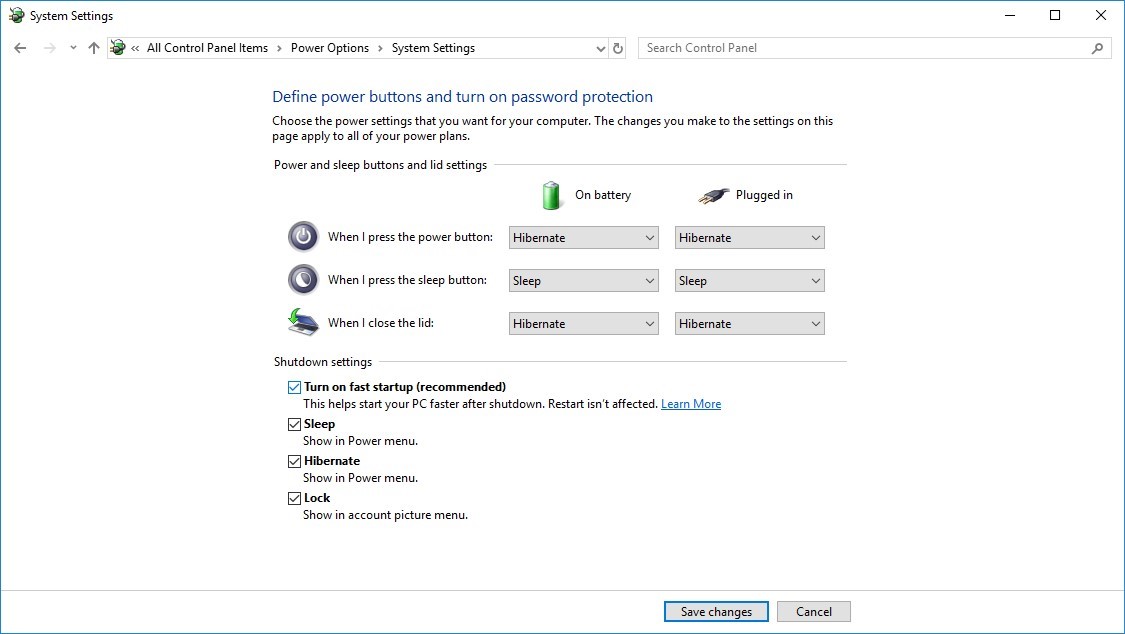1125x634 pixels.
Task: Click the Control Panel address bar icon
Action: pyautogui.click(x=118, y=48)
